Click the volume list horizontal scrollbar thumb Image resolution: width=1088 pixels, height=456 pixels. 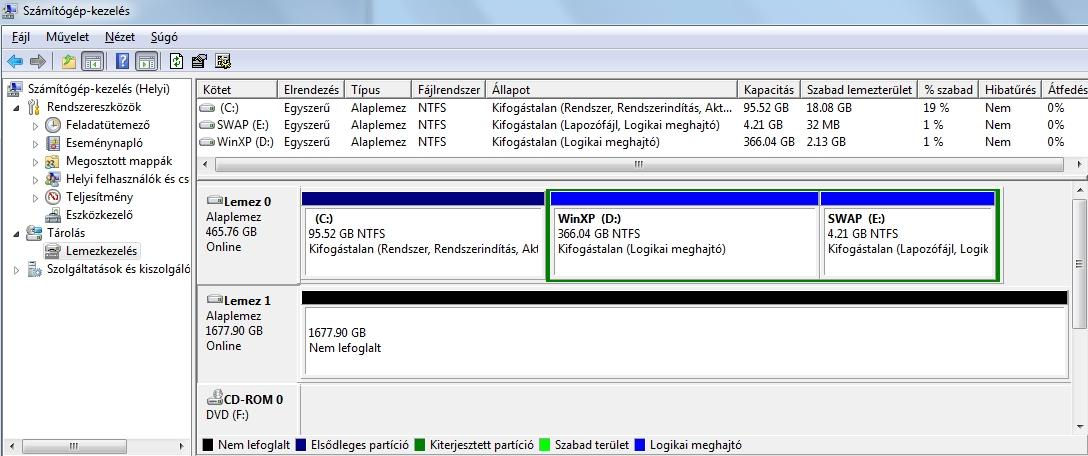(639, 164)
